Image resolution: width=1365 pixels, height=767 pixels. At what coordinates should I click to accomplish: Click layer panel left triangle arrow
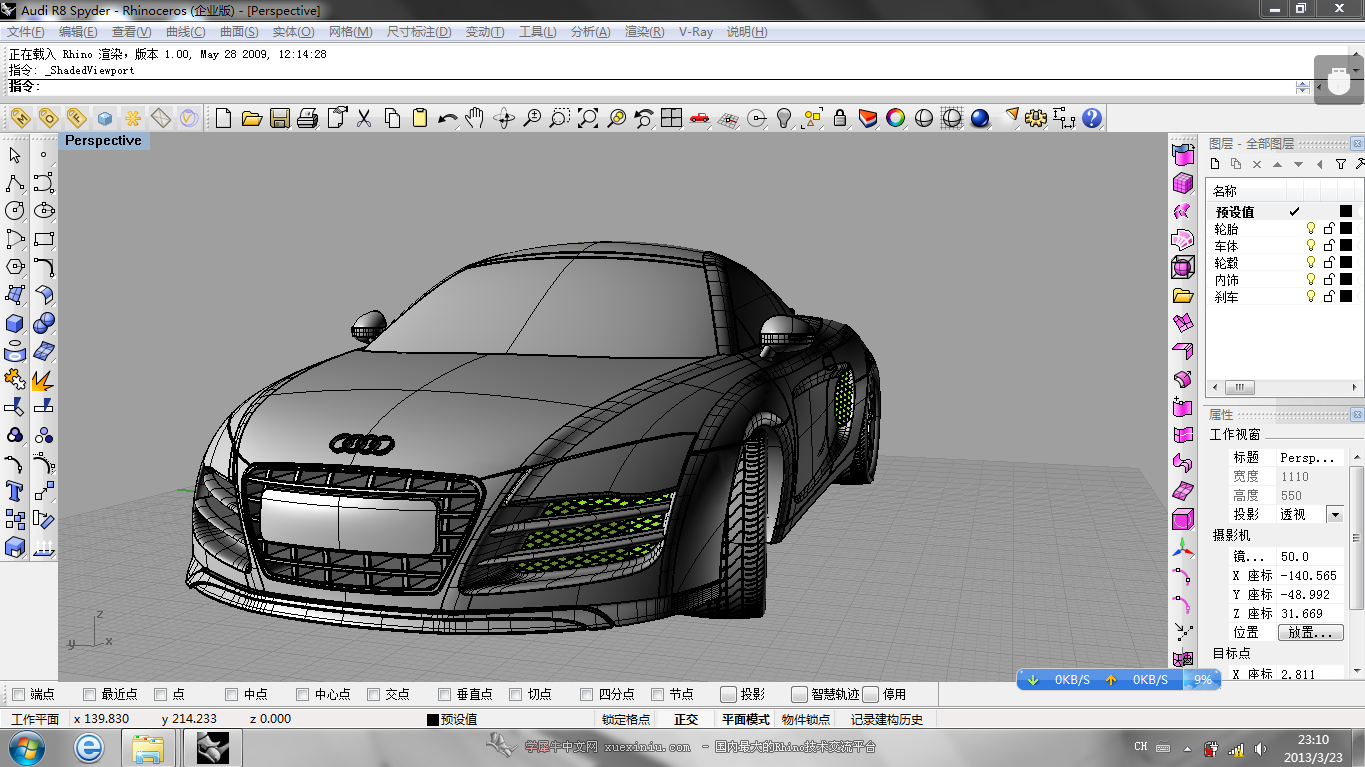coord(1320,164)
